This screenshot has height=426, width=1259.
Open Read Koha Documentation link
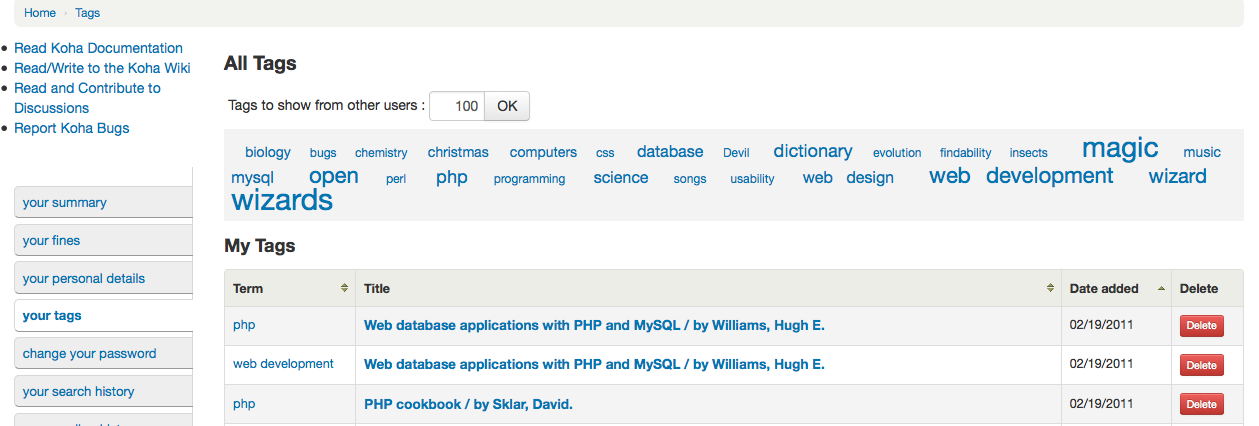pos(98,48)
